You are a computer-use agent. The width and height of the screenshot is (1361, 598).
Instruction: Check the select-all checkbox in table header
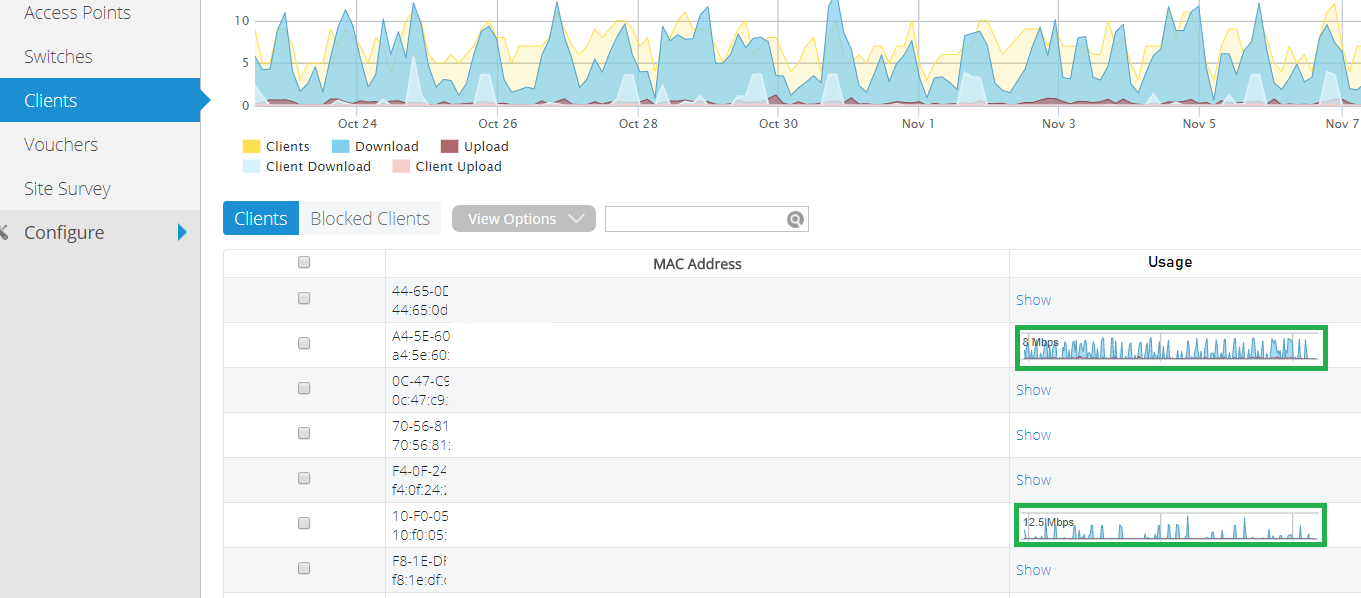[303, 261]
